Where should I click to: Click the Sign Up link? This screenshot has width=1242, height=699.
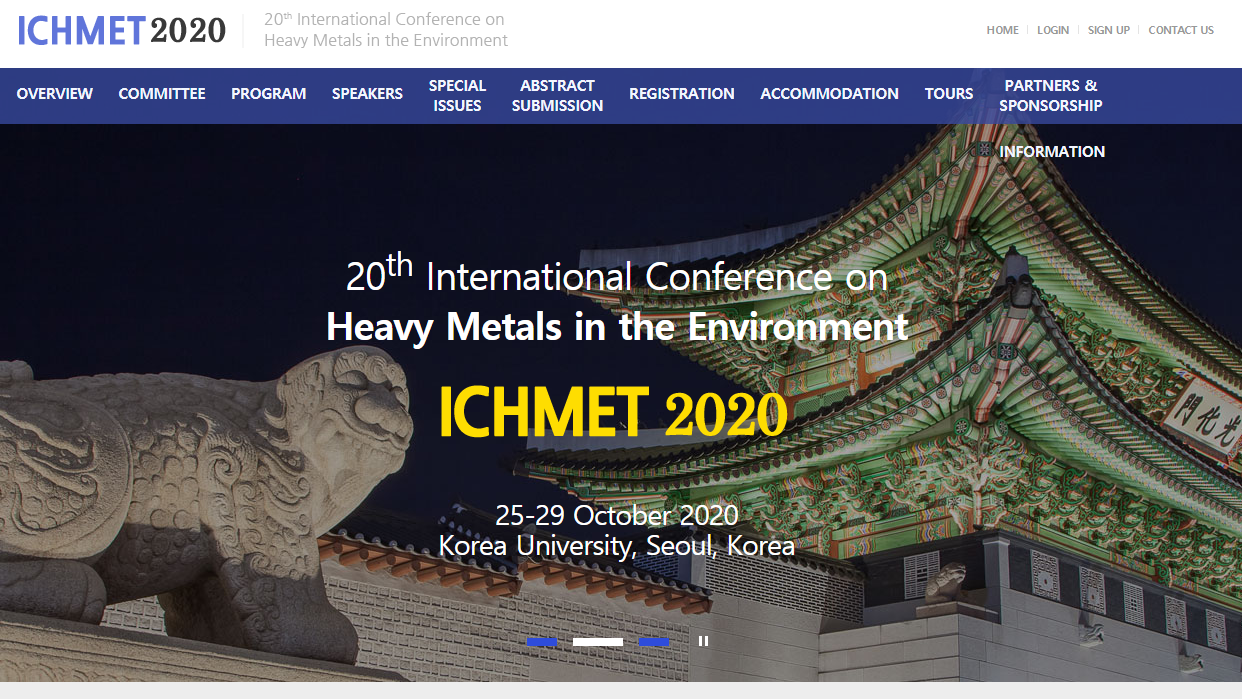point(1109,30)
